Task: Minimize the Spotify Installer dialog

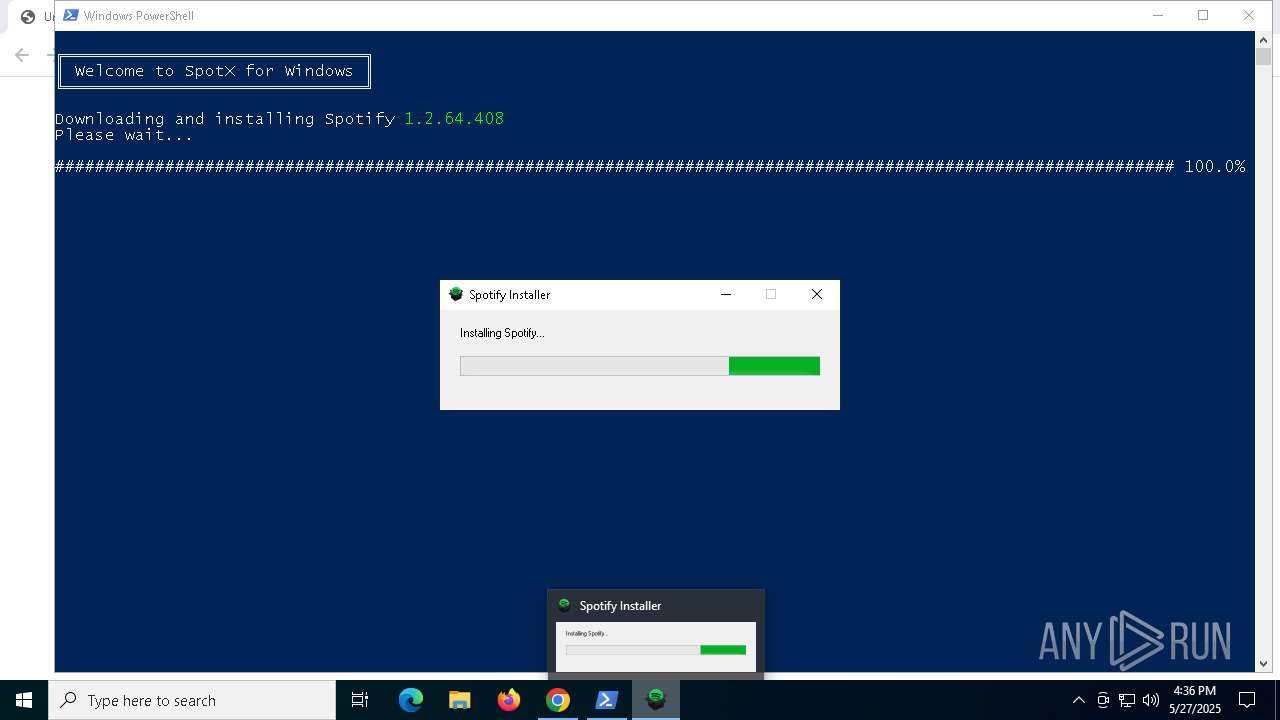Action: click(x=726, y=294)
